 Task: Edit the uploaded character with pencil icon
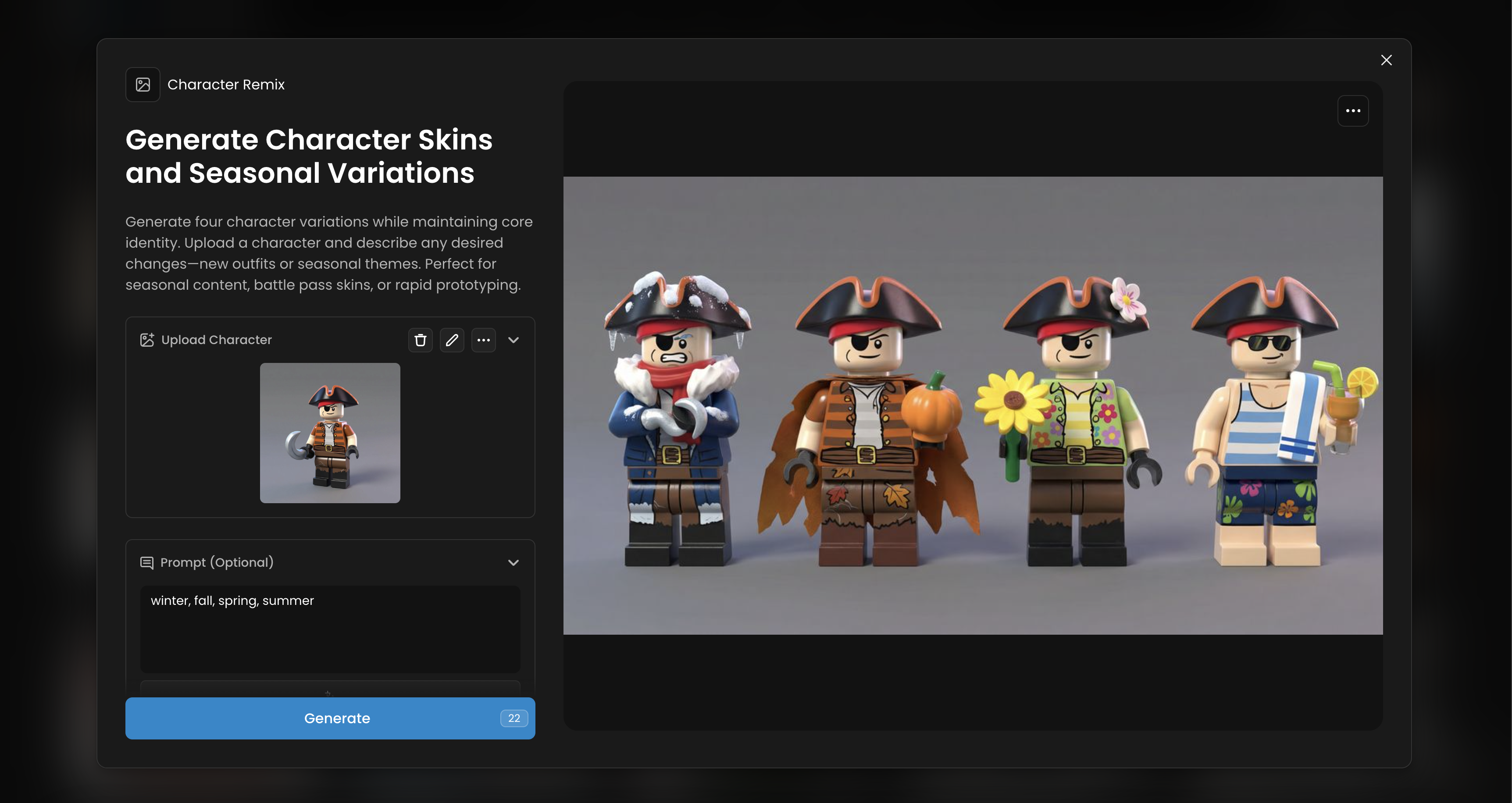tap(451, 340)
